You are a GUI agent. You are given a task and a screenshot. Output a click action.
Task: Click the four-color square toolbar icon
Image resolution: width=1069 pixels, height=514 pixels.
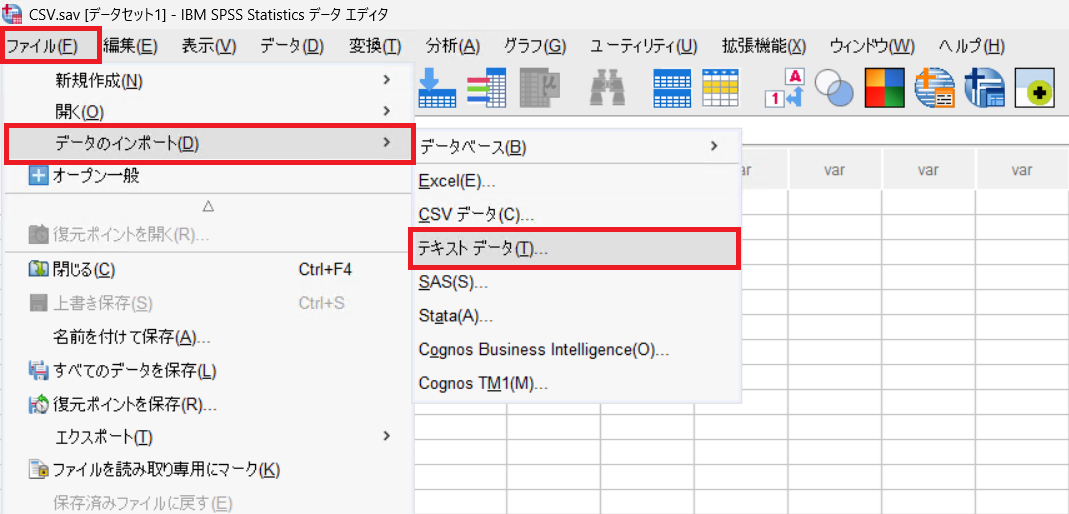[884, 88]
